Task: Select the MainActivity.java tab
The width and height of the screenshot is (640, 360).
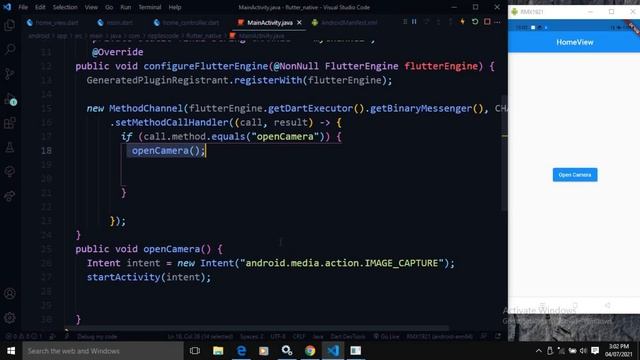Action: (269, 22)
